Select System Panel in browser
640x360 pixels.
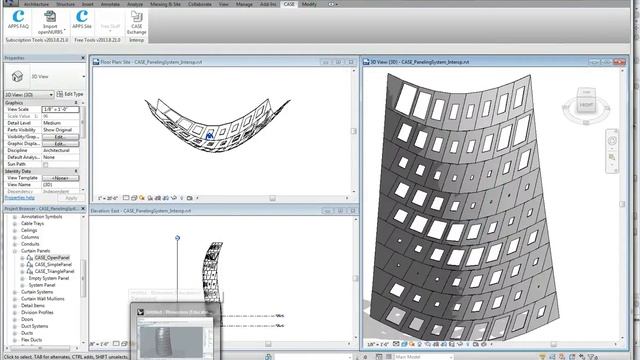(x=42, y=285)
